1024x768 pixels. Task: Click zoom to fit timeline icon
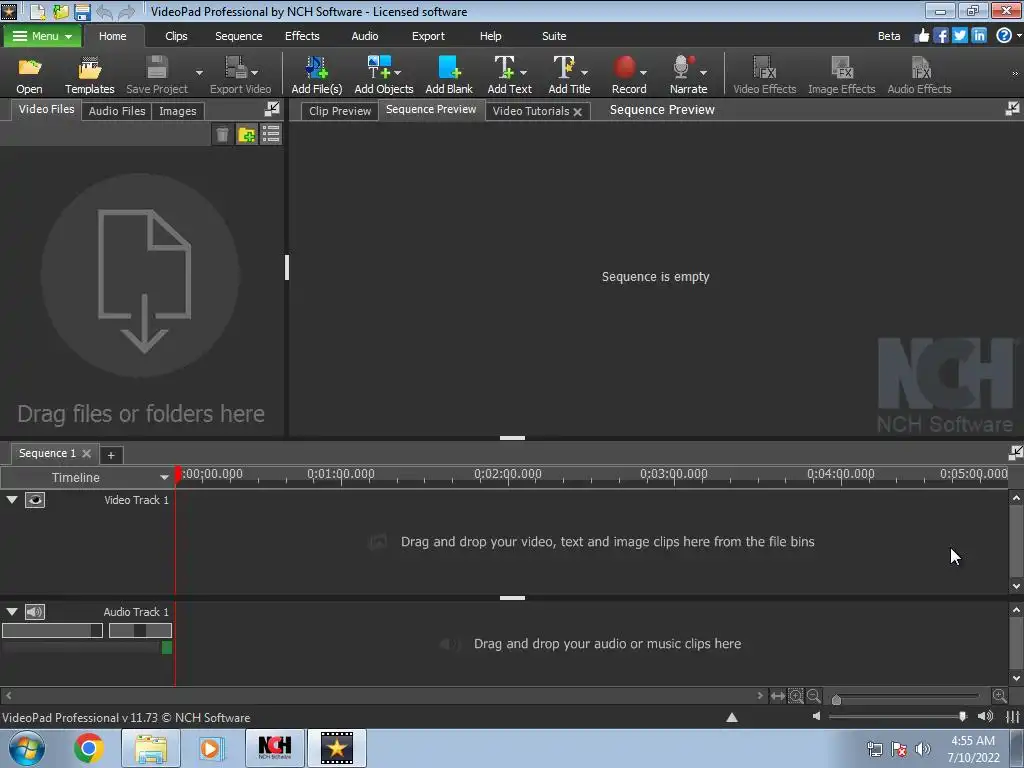[x=777, y=696]
